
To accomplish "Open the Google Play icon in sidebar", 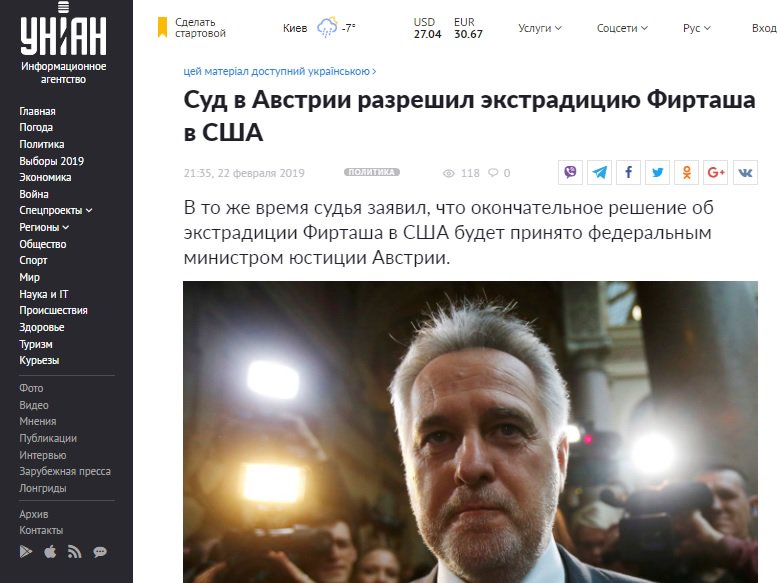I will tap(26, 551).
